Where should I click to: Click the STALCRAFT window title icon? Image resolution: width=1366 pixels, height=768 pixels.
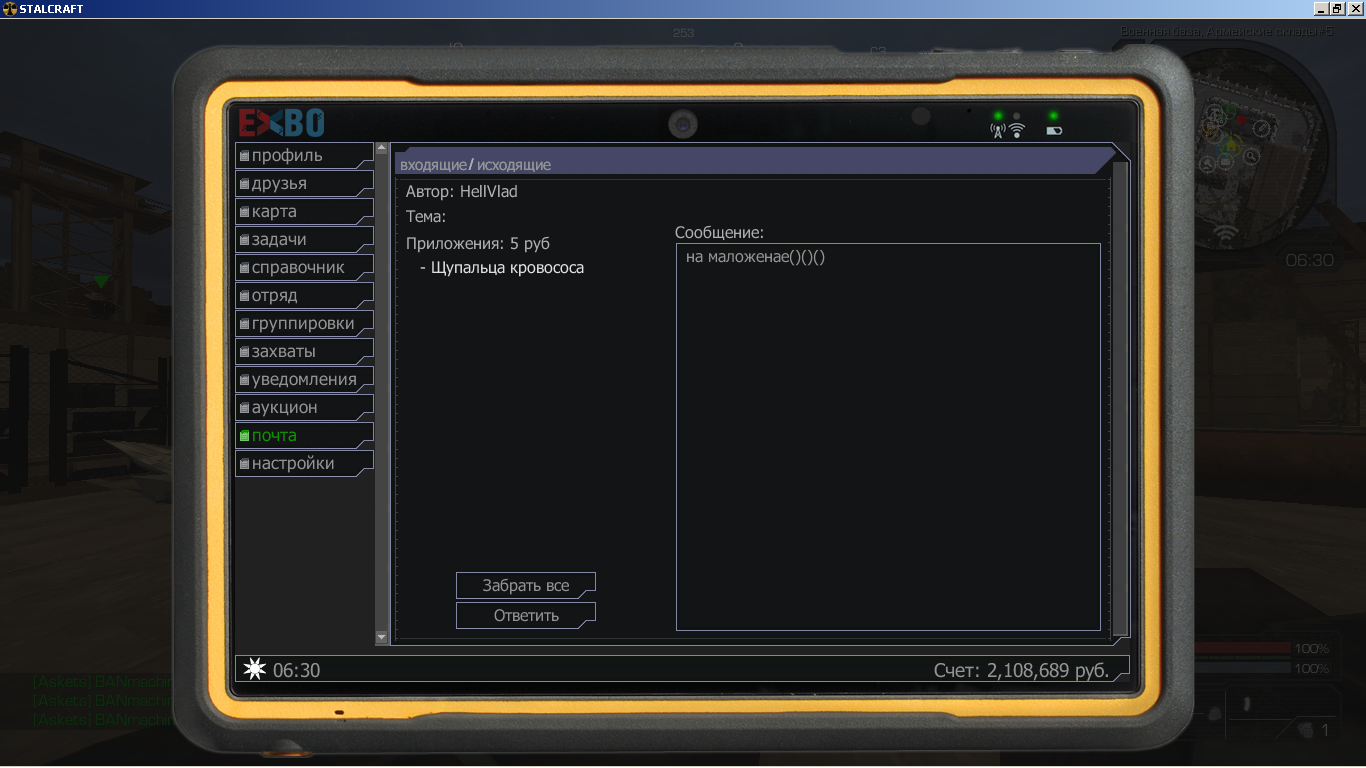point(10,8)
